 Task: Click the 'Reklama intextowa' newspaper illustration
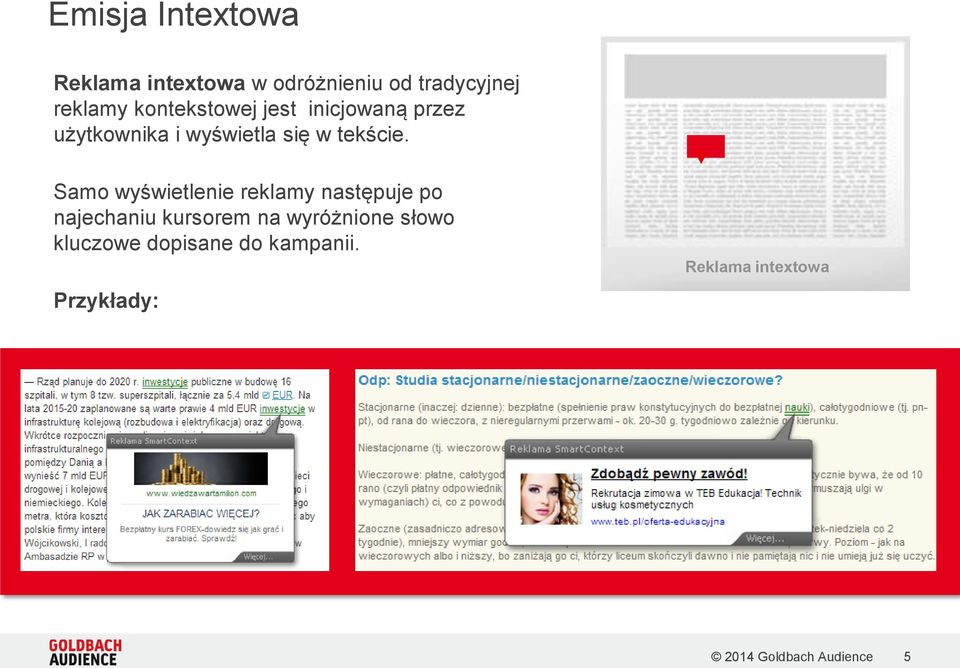[755, 163]
